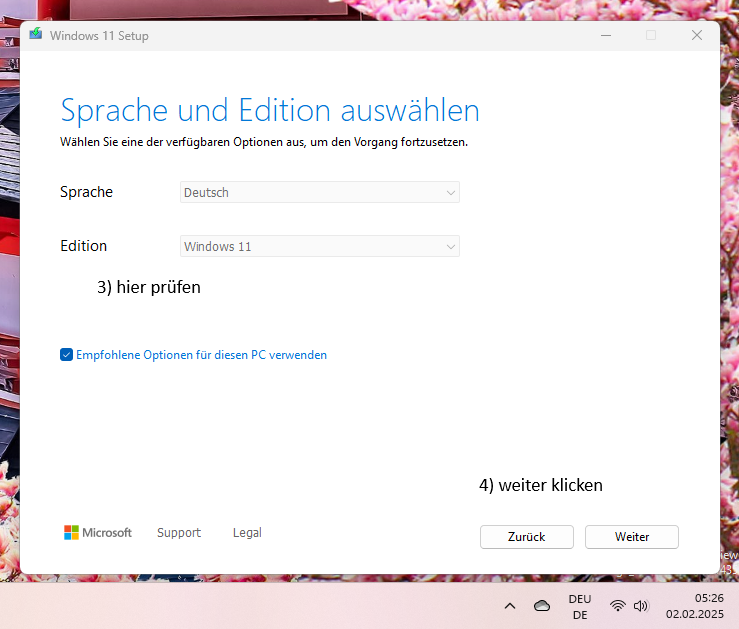
Task: Click the DEU DE language indicator
Action: pyautogui.click(x=580, y=607)
